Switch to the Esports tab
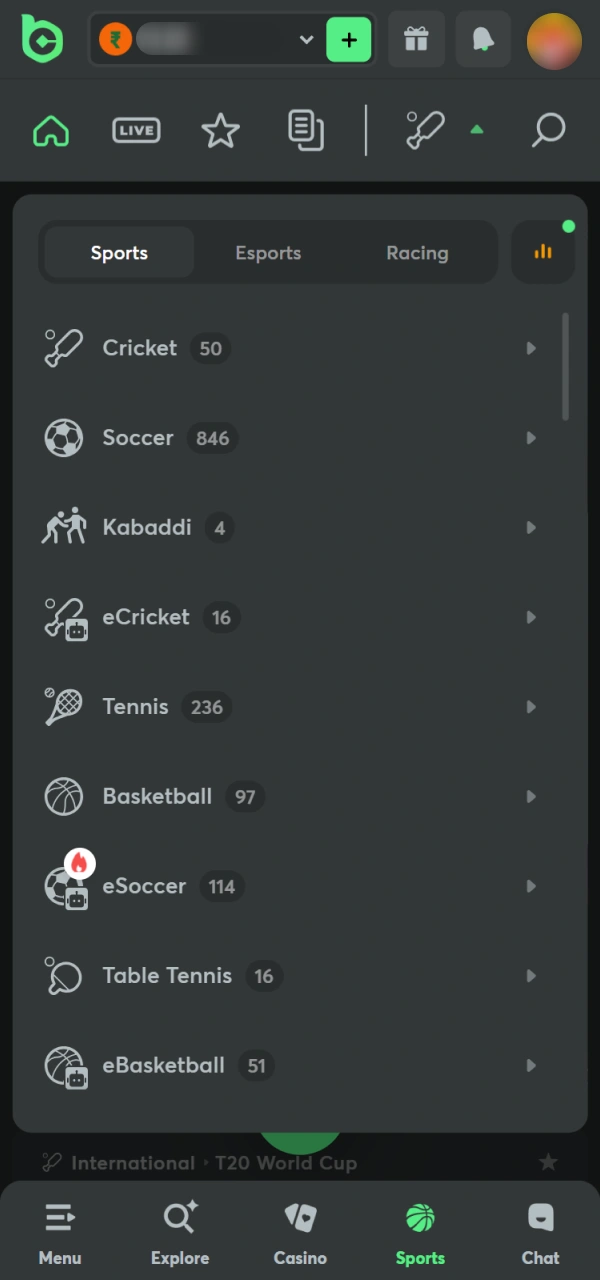Screen dimensions: 600x1280 coord(268,252)
